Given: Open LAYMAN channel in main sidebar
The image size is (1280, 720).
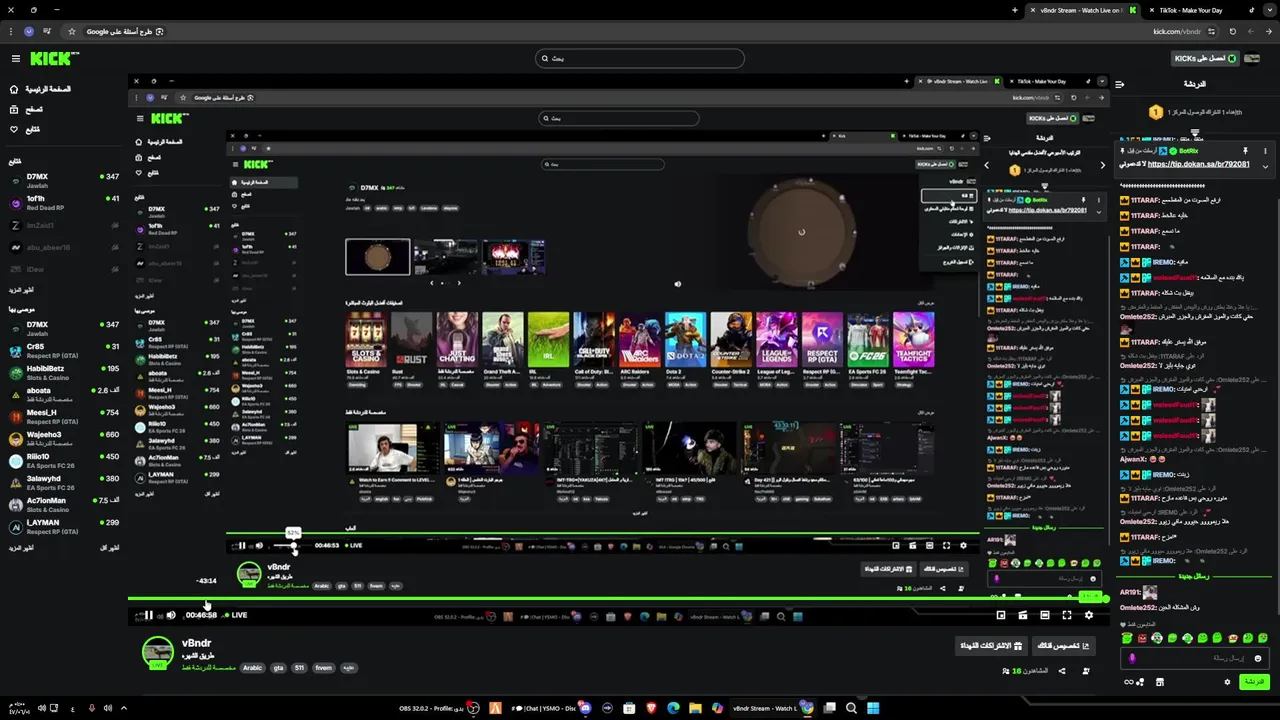Looking at the screenshot, I should (x=63, y=527).
